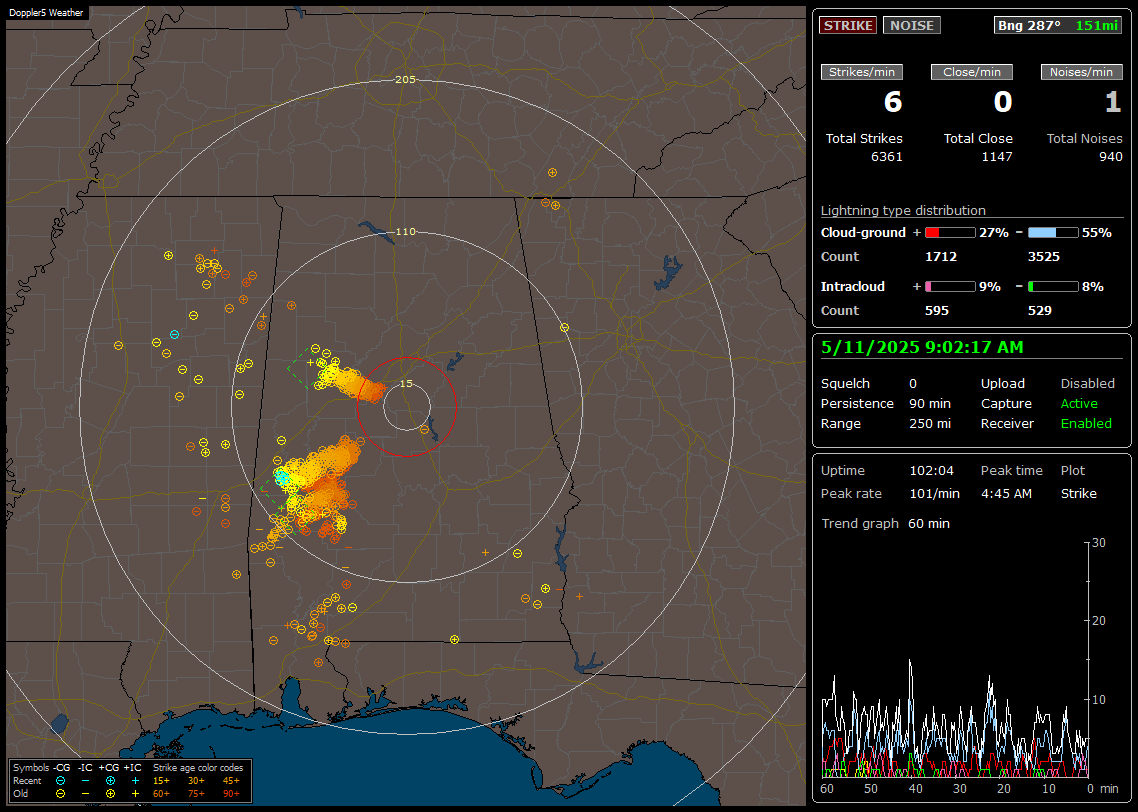This screenshot has height=812, width=1138.
Task: Click the bearing readout Bng 287° 151mi
Action: [1058, 25]
